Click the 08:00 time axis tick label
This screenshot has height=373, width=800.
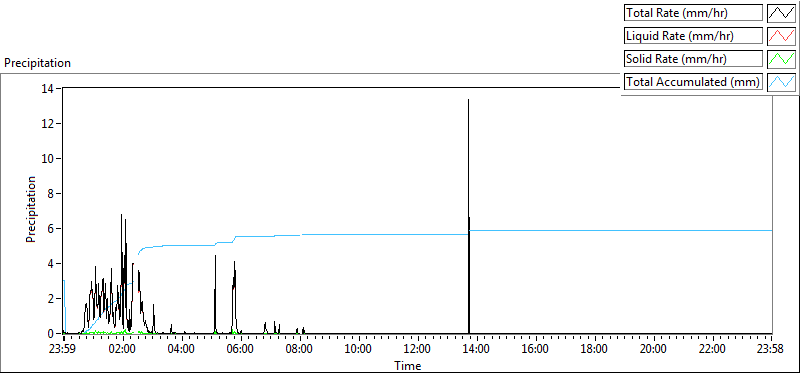coord(300,350)
